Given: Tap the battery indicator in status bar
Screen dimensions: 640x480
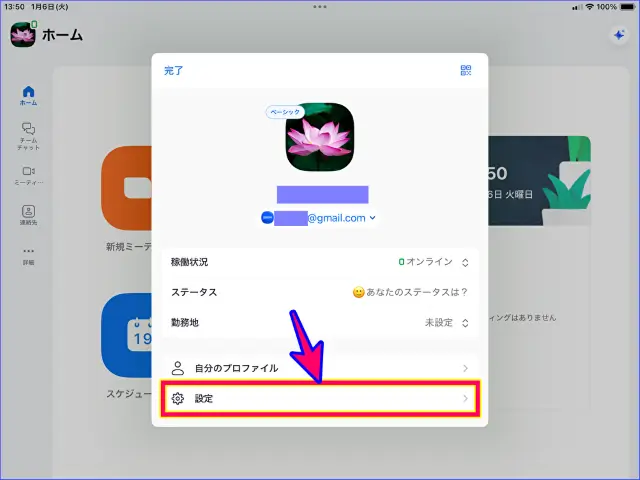Looking at the screenshot, I should click(x=627, y=7).
